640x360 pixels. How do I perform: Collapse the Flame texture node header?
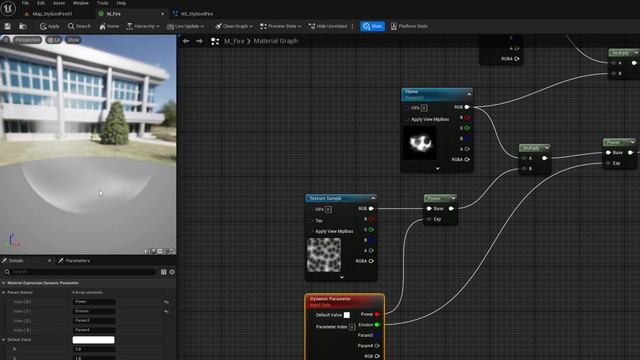pos(469,94)
